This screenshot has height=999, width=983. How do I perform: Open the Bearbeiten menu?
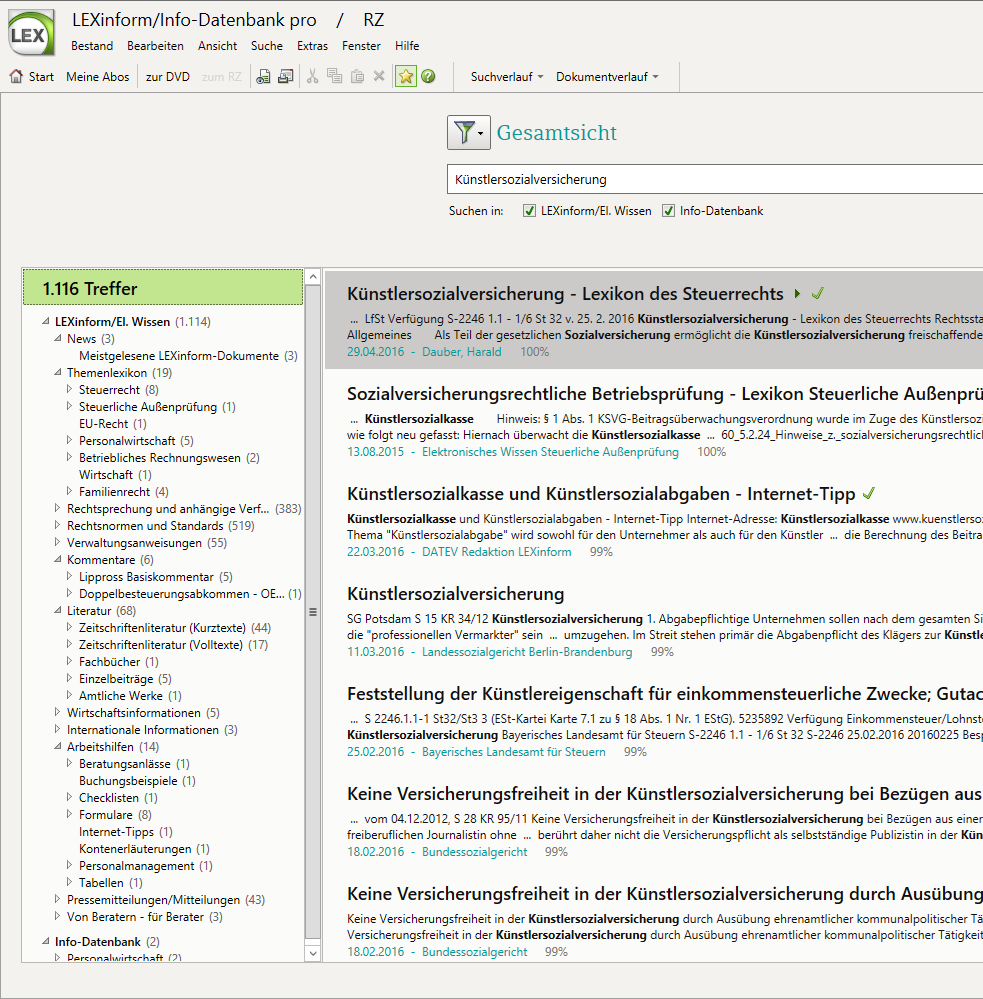[x=155, y=46]
